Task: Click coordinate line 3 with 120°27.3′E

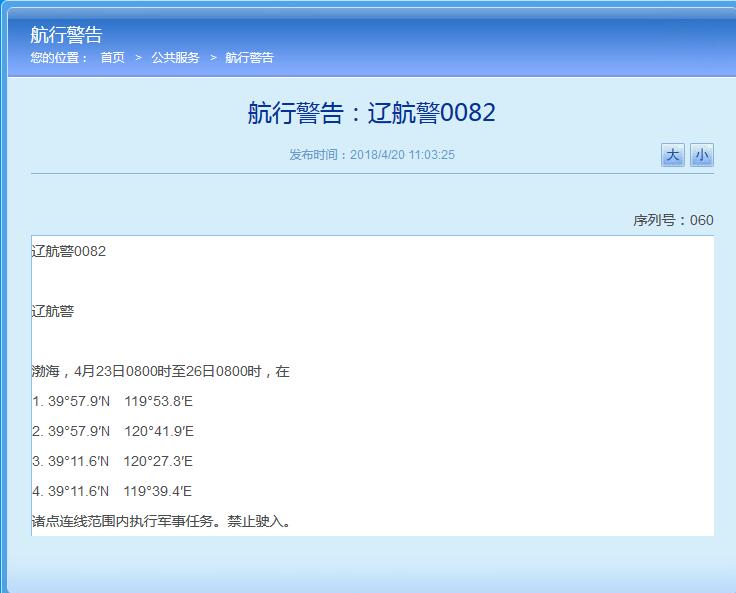Action: coord(112,461)
